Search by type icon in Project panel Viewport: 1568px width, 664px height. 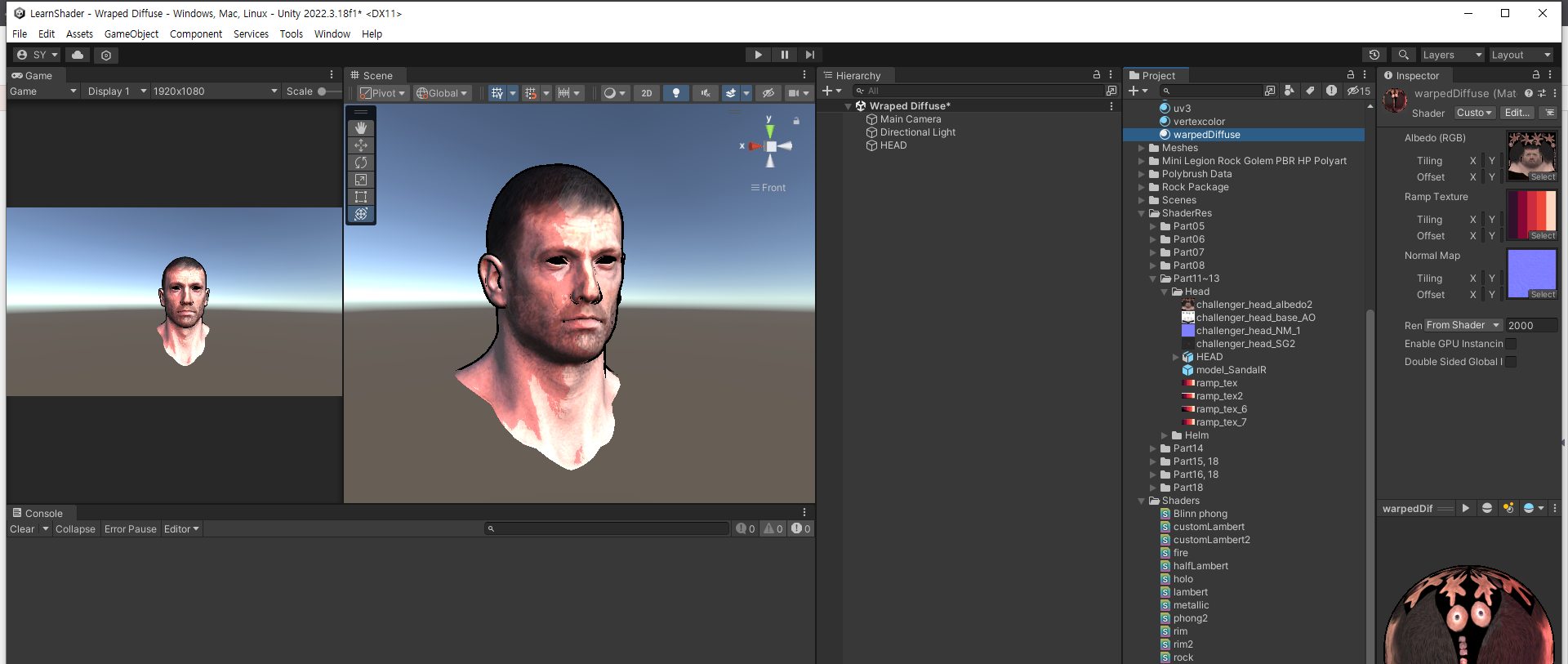[x=1290, y=91]
